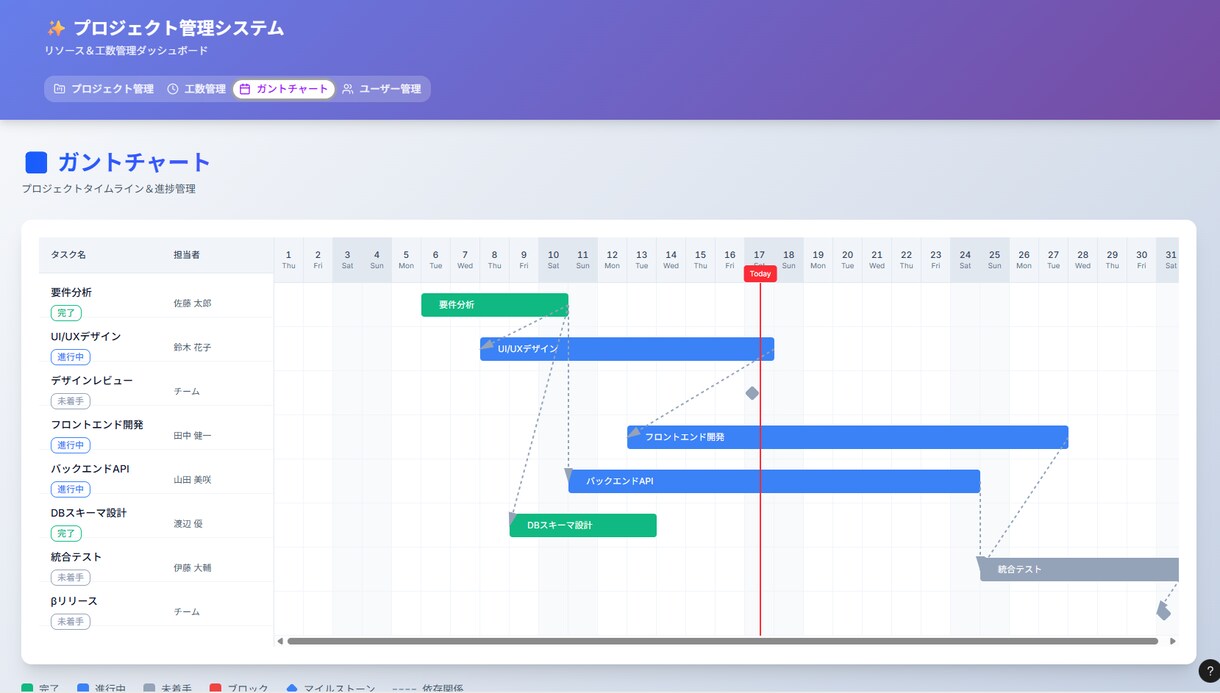The height and width of the screenshot is (693, 1220).
Task: Click the sparkle icon beside プロジェクト管理システム title
Action: pyautogui.click(x=56, y=28)
